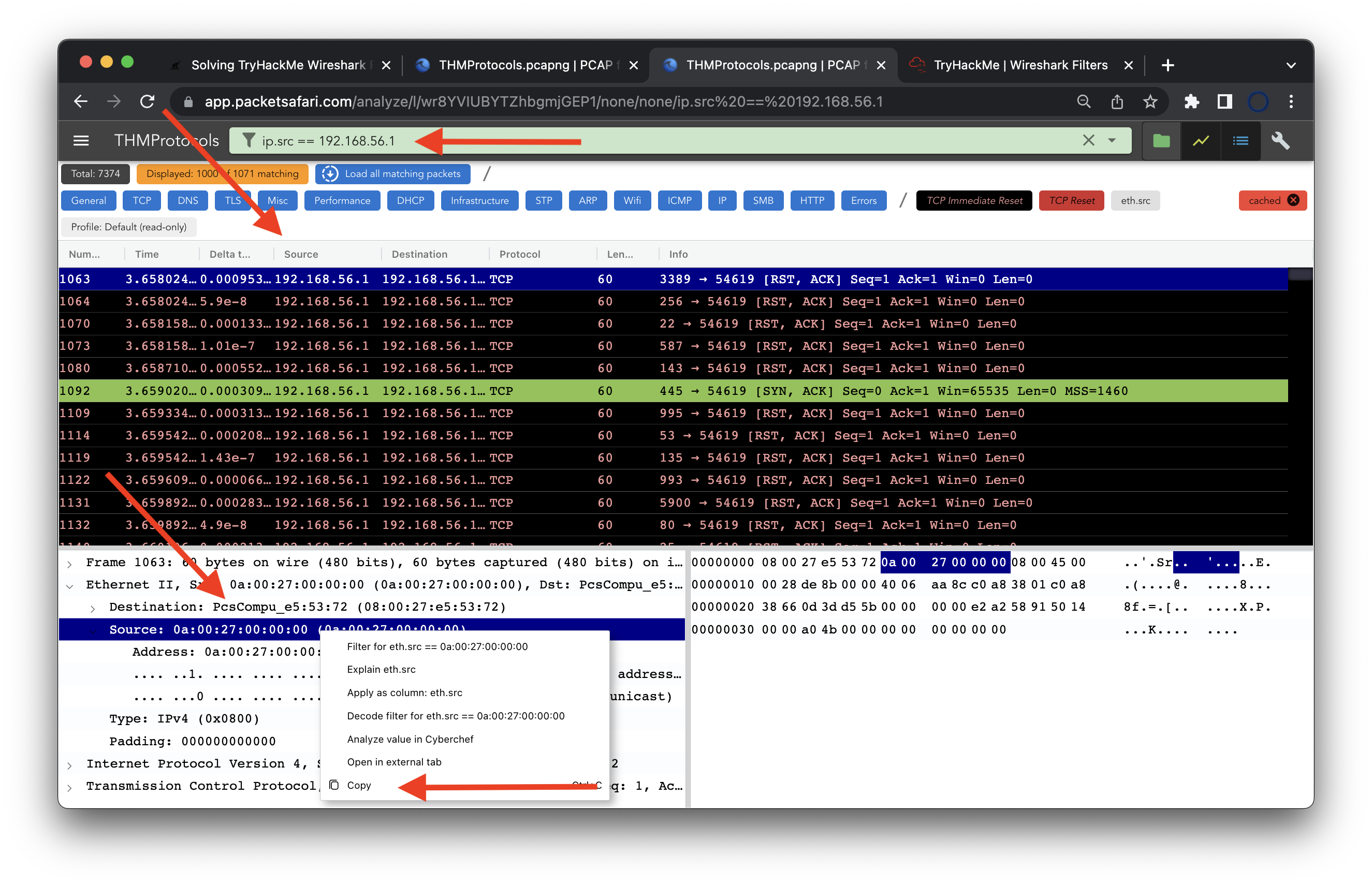Open a new browser tab with plus
The height and width of the screenshot is (885, 1372).
1167,65
